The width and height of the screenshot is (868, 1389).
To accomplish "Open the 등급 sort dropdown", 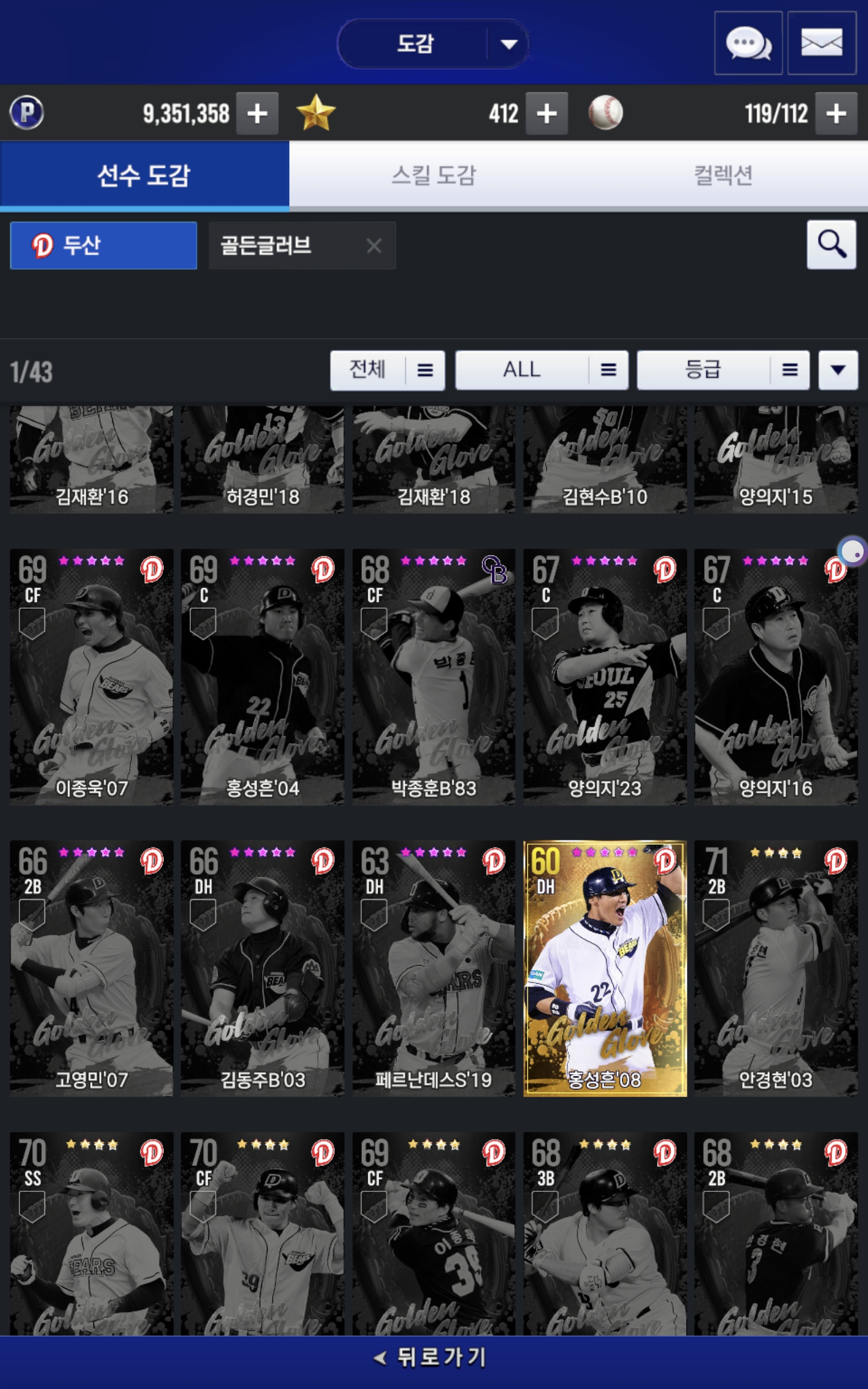I will click(x=723, y=370).
